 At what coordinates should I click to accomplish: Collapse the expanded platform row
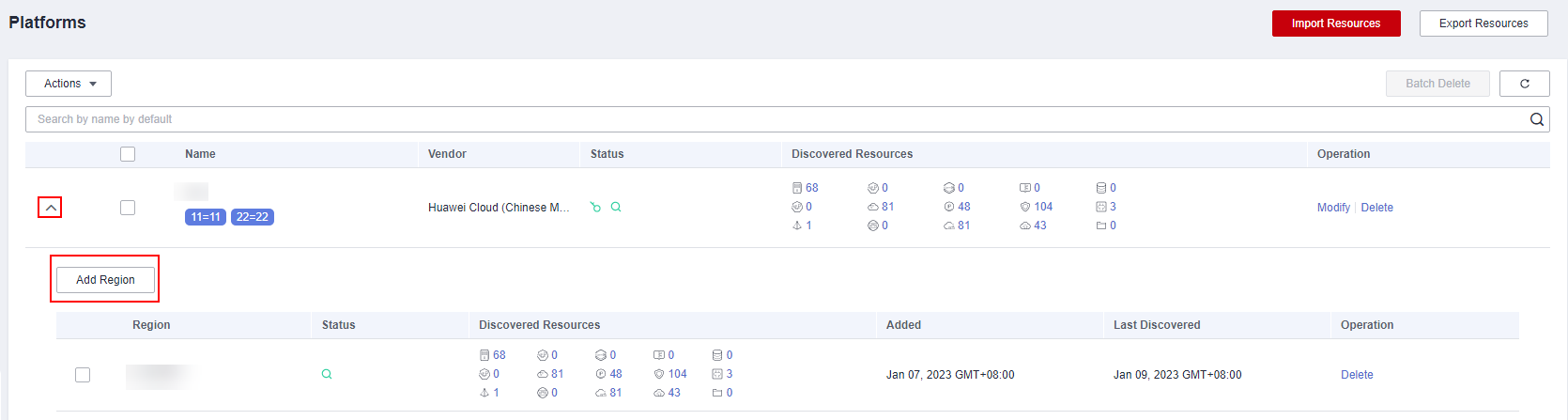50,208
